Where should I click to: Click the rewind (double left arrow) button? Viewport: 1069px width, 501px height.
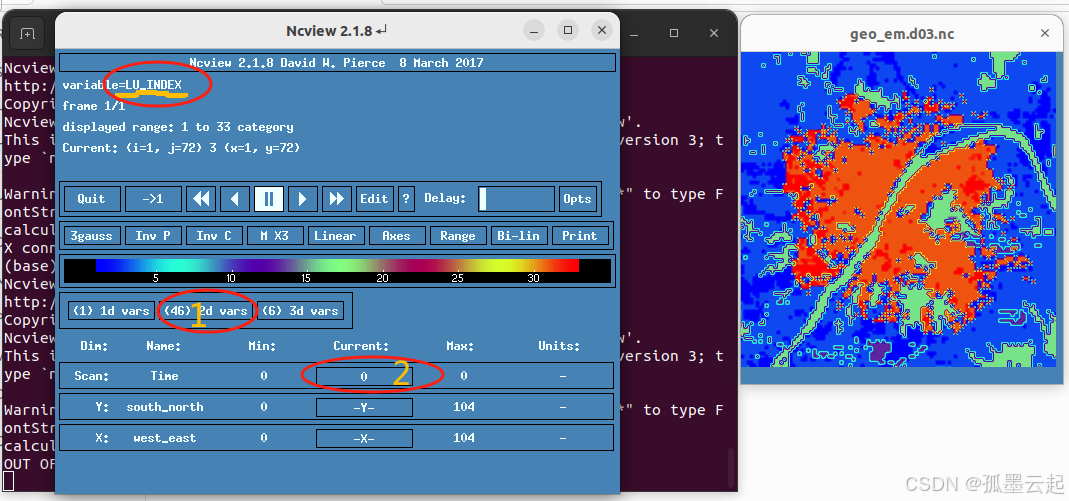click(x=201, y=199)
